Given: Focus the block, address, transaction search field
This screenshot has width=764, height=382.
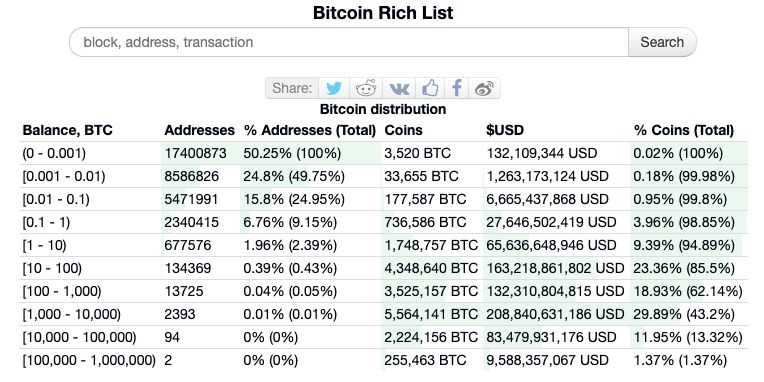Looking at the screenshot, I should tap(349, 42).
